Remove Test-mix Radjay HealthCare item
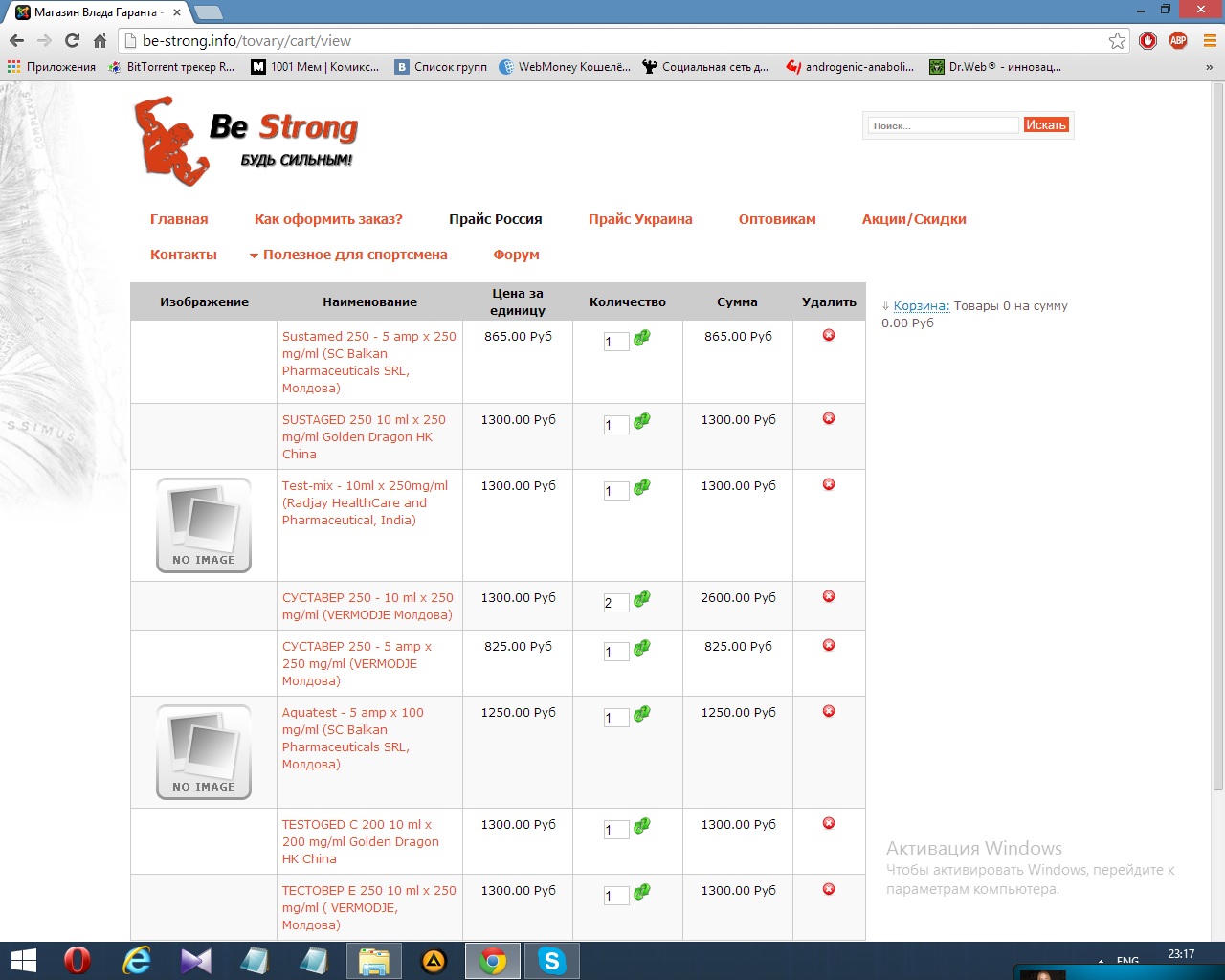Screen dimensions: 1225x980 829,484
